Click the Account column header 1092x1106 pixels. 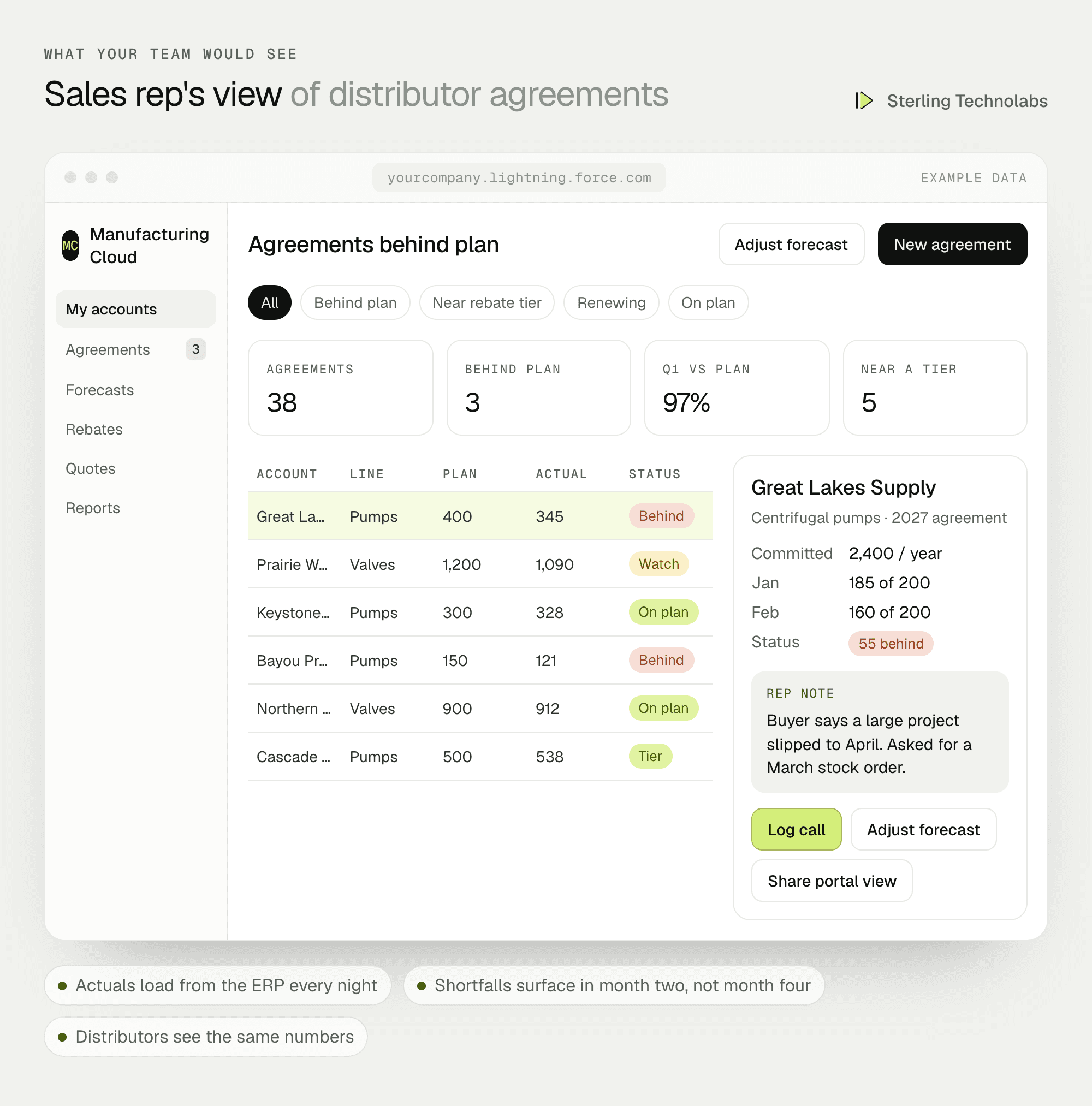pos(287,474)
